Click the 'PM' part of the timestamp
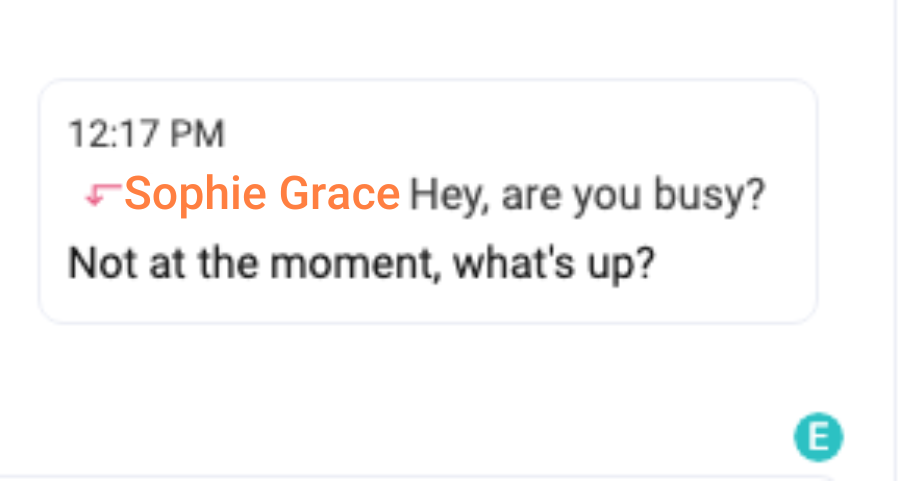 (x=197, y=134)
